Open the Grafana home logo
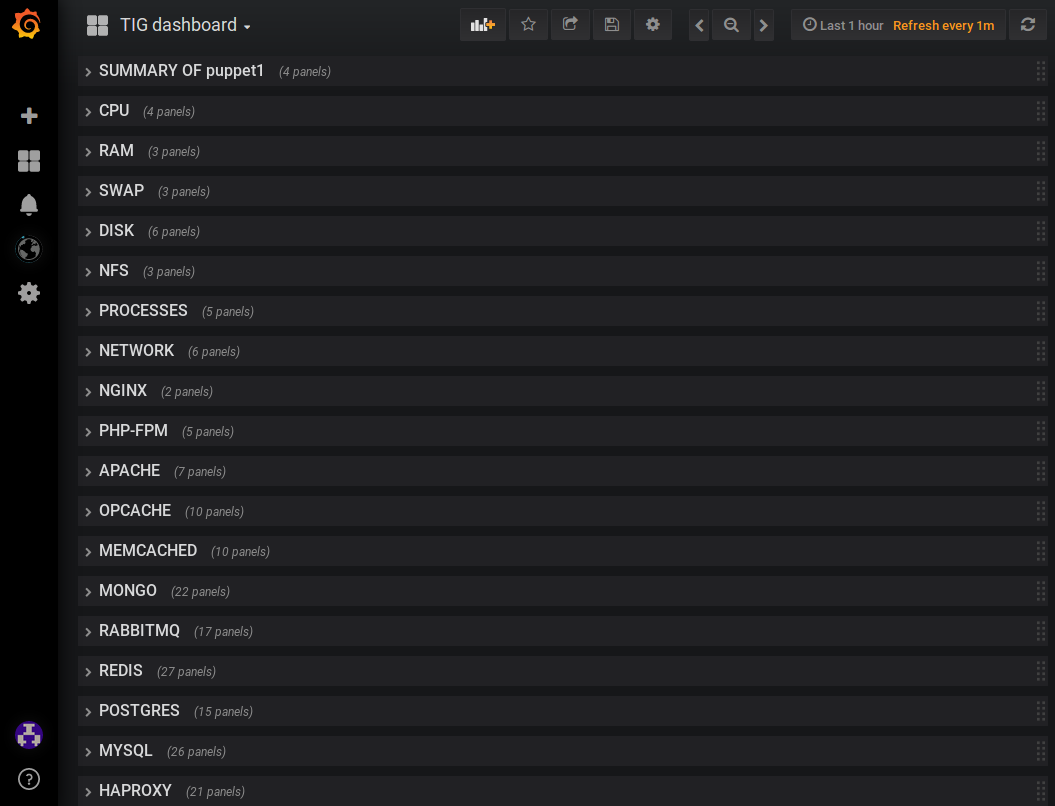 27,24
